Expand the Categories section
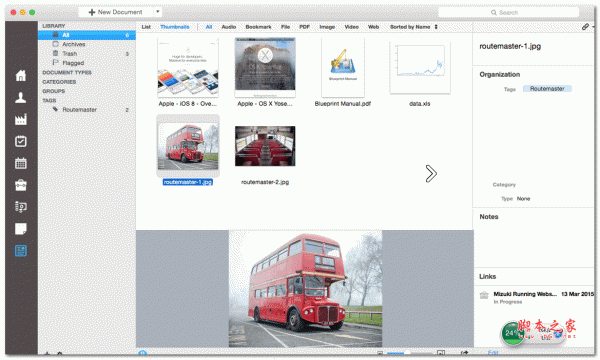The height and width of the screenshot is (360, 600). tap(59, 82)
